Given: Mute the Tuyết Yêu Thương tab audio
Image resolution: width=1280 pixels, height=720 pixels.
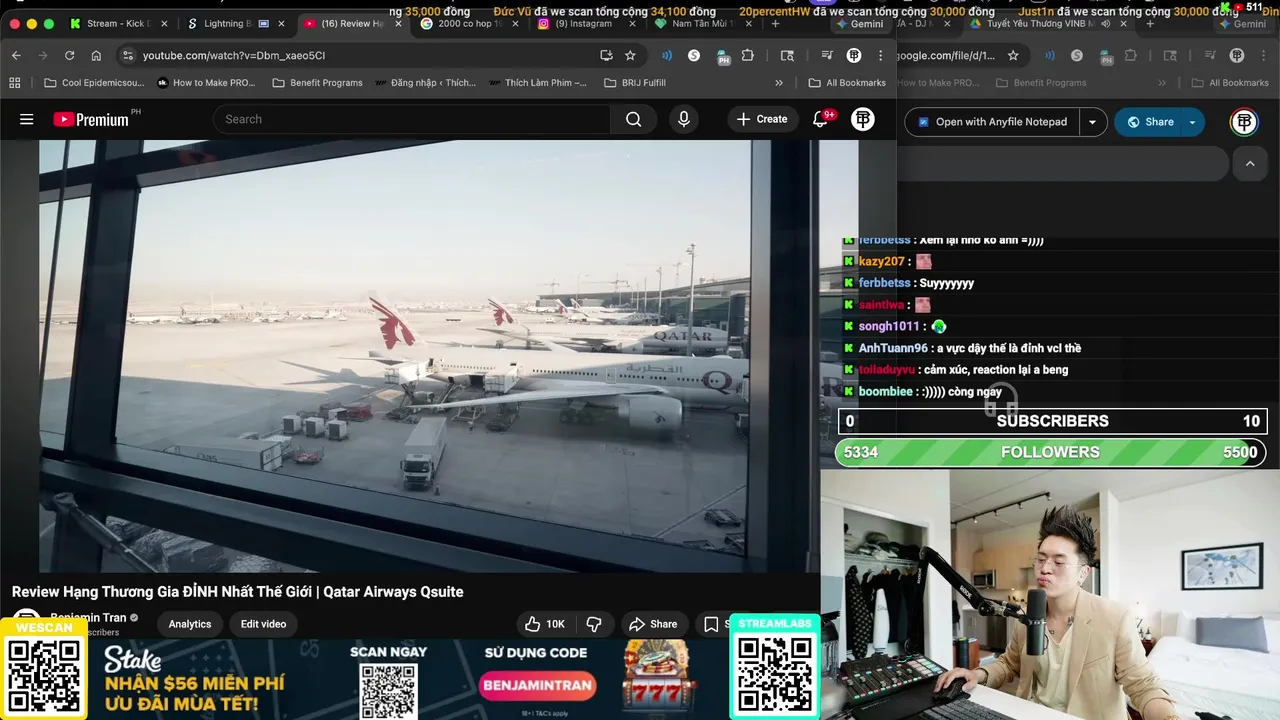Looking at the screenshot, I should pyautogui.click(x=1106, y=24).
